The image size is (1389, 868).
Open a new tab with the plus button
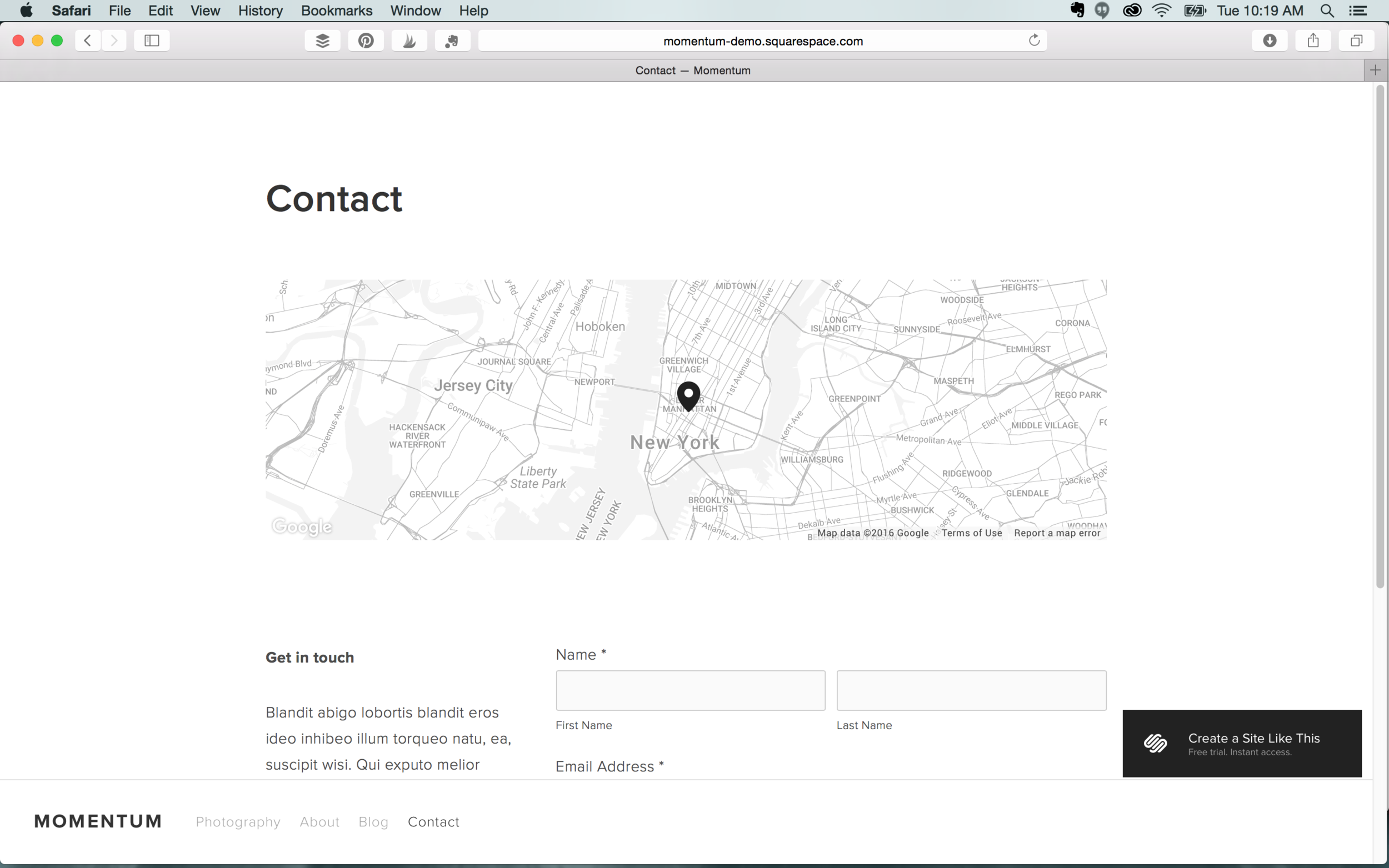pyautogui.click(x=1375, y=70)
